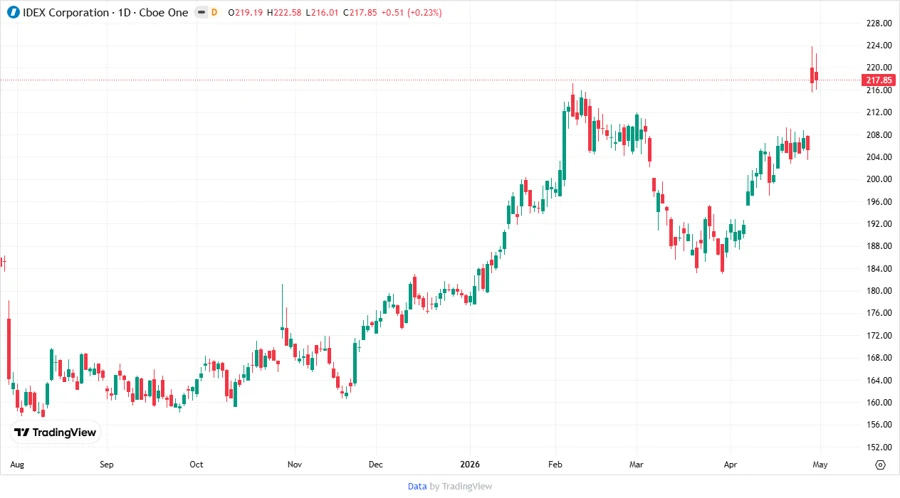Open the Data link in footer

[x=417, y=486]
